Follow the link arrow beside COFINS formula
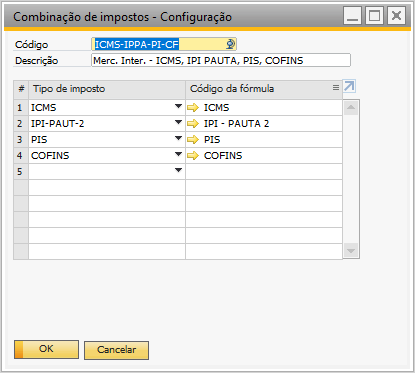415x373 pixels. pyautogui.click(x=193, y=156)
